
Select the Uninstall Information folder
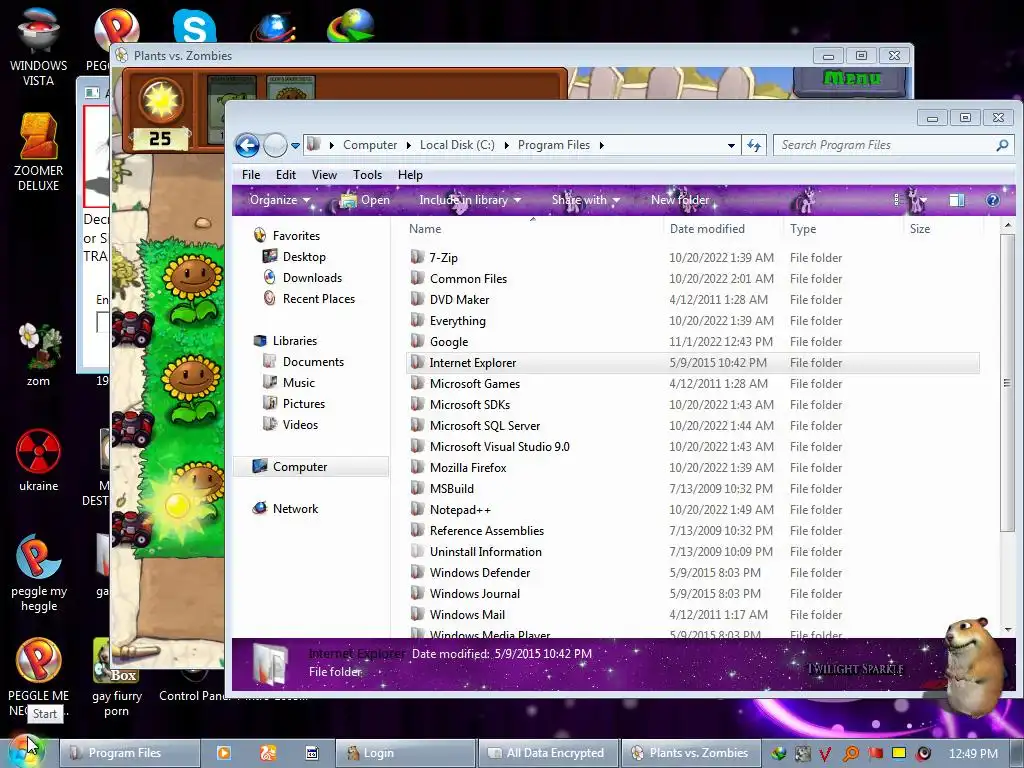(x=485, y=552)
